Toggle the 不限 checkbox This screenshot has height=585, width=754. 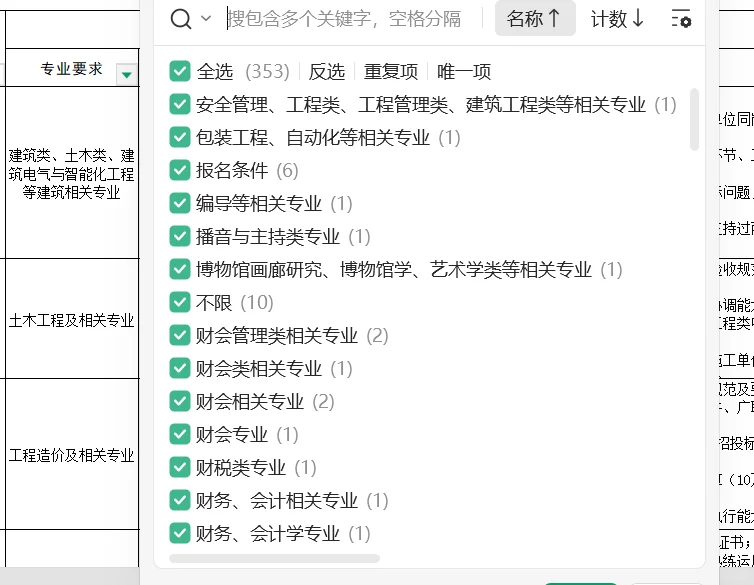[x=180, y=302]
